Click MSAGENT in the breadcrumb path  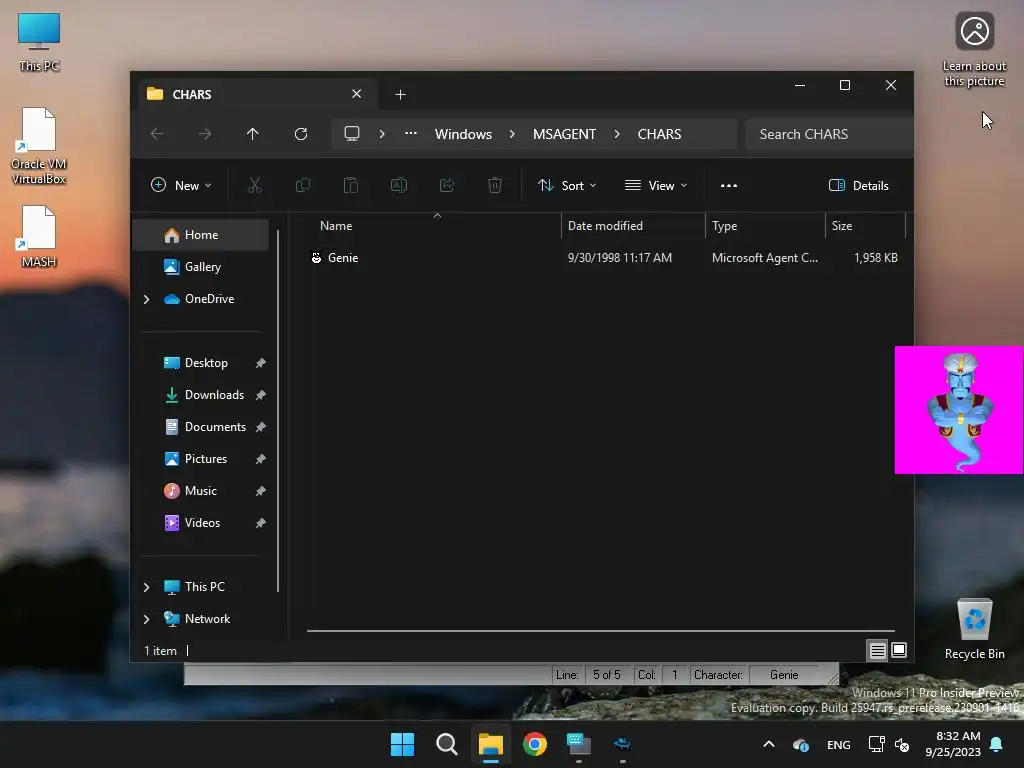click(564, 134)
